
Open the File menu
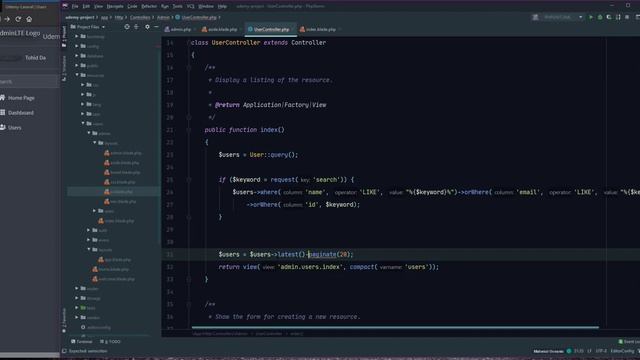(x=75, y=6)
